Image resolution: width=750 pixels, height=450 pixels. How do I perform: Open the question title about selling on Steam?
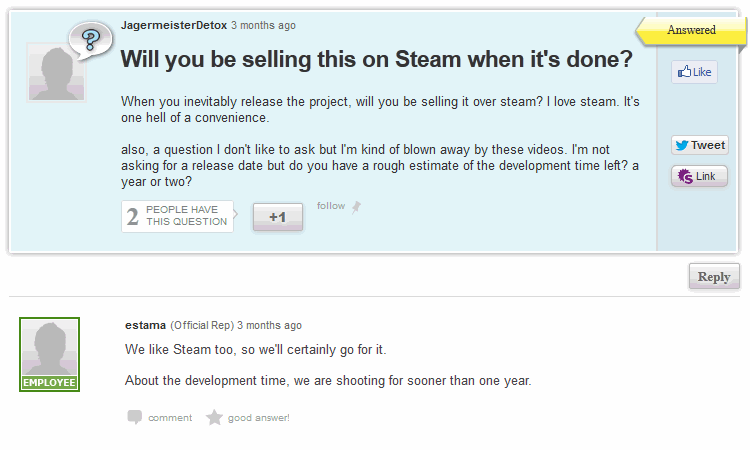click(x=376, y=59)
